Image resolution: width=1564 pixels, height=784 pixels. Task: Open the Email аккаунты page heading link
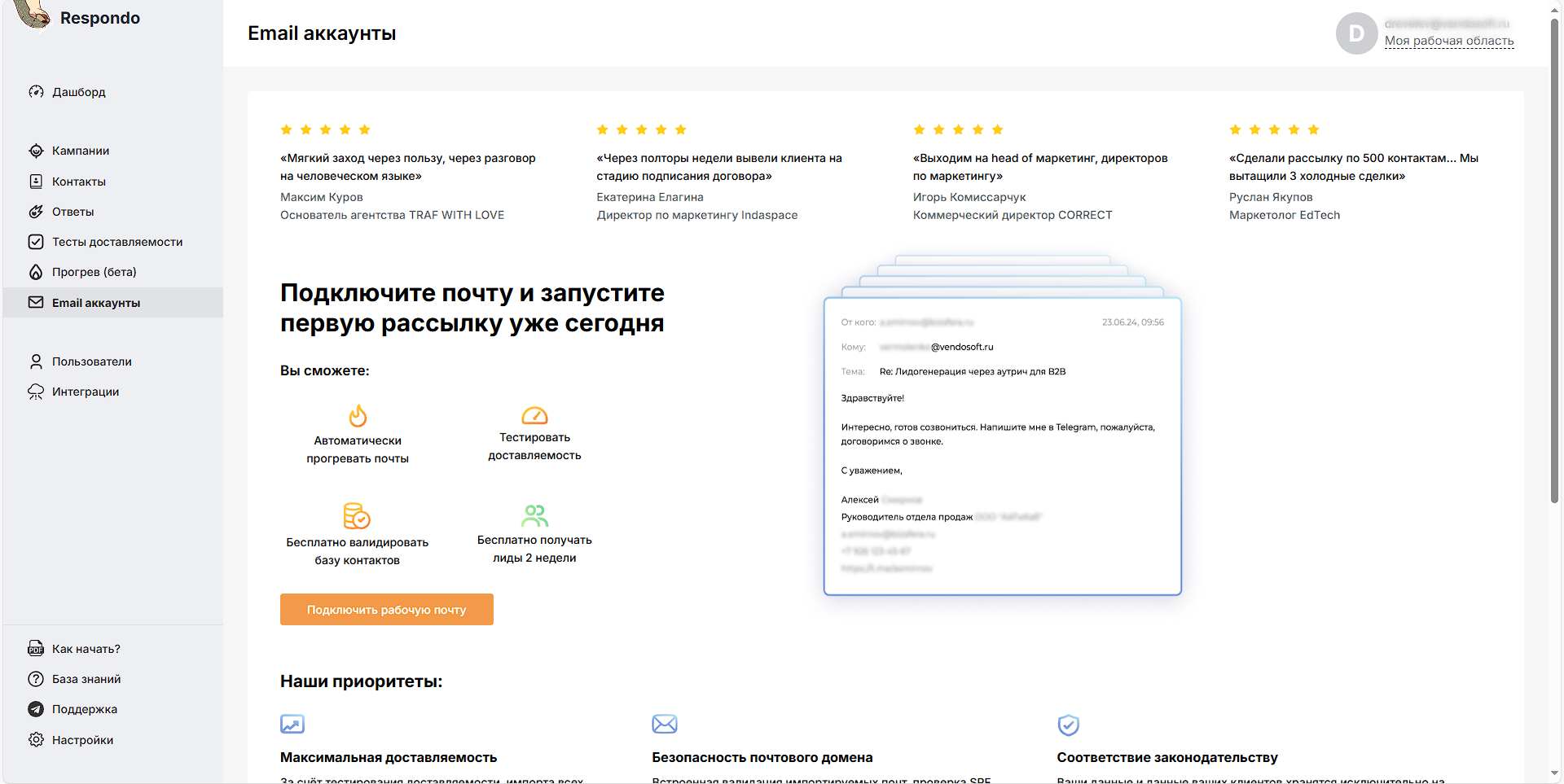322,33
